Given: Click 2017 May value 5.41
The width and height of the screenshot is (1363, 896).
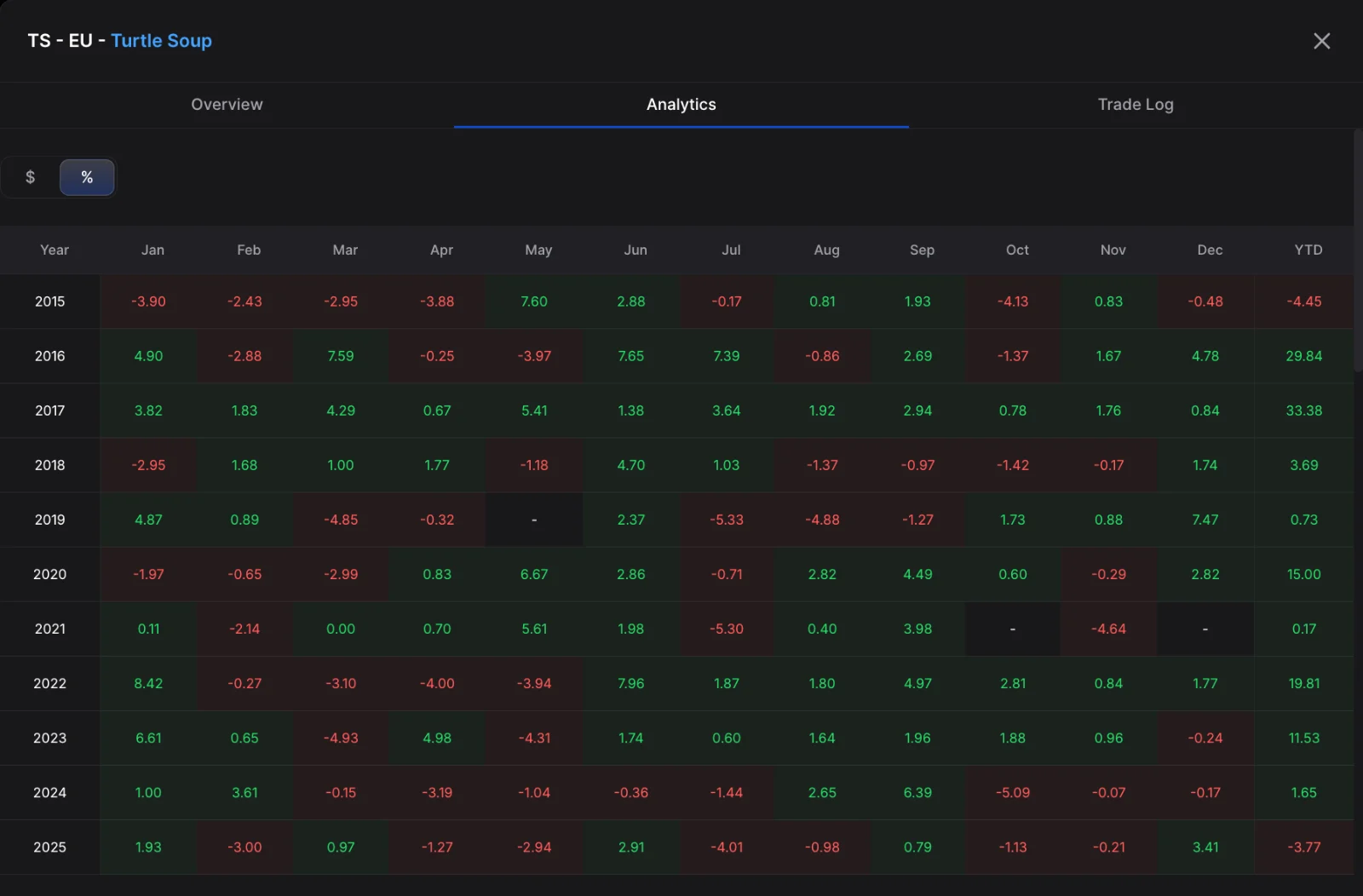Looking at the screenshot, I should [534, 411].
